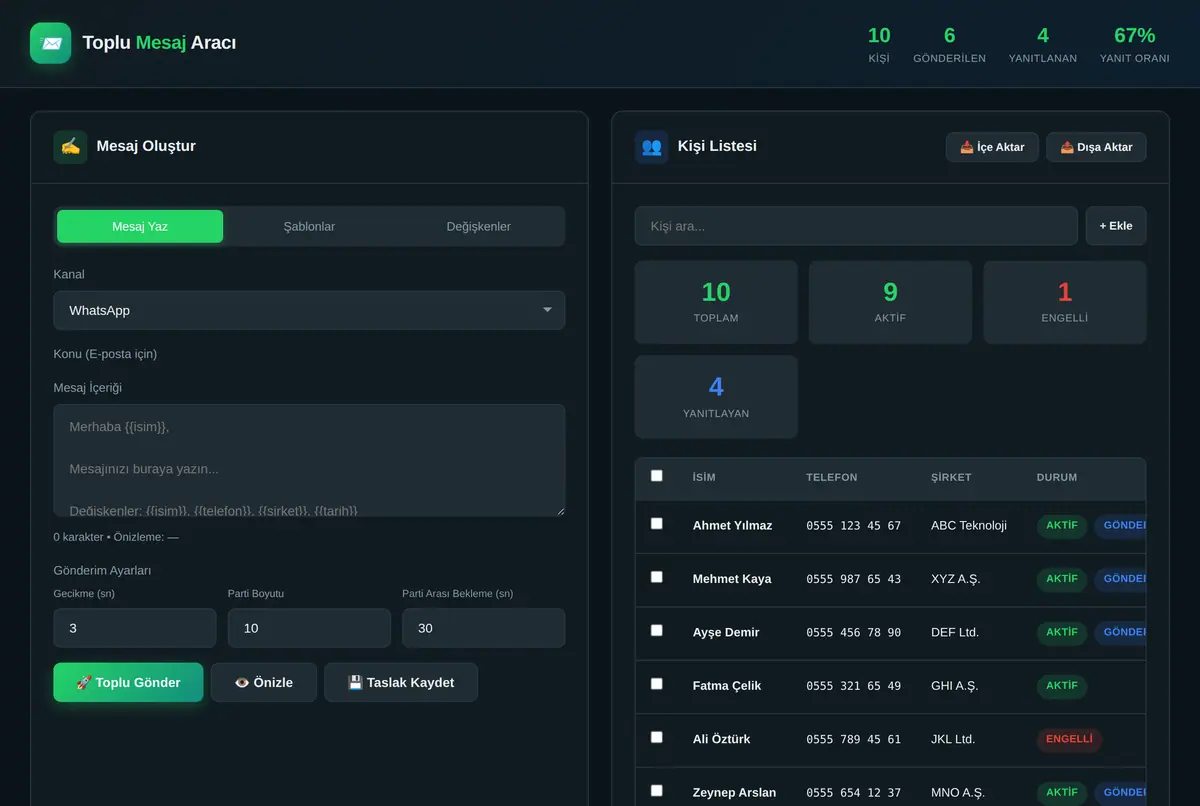Click the green envelope app logo
The height and width of the screenshot is (806, 1200).
click(51, 43)
